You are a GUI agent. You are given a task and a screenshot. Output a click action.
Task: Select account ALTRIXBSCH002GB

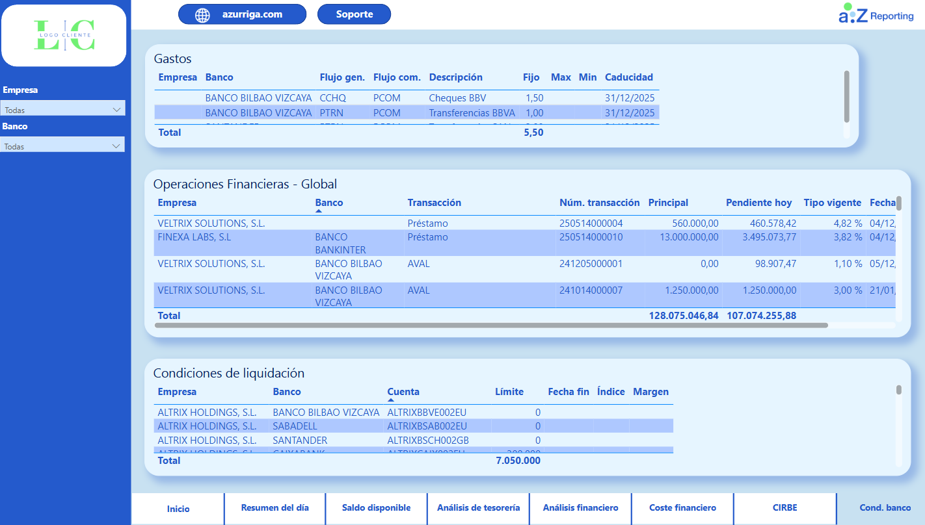coord(428,440)
